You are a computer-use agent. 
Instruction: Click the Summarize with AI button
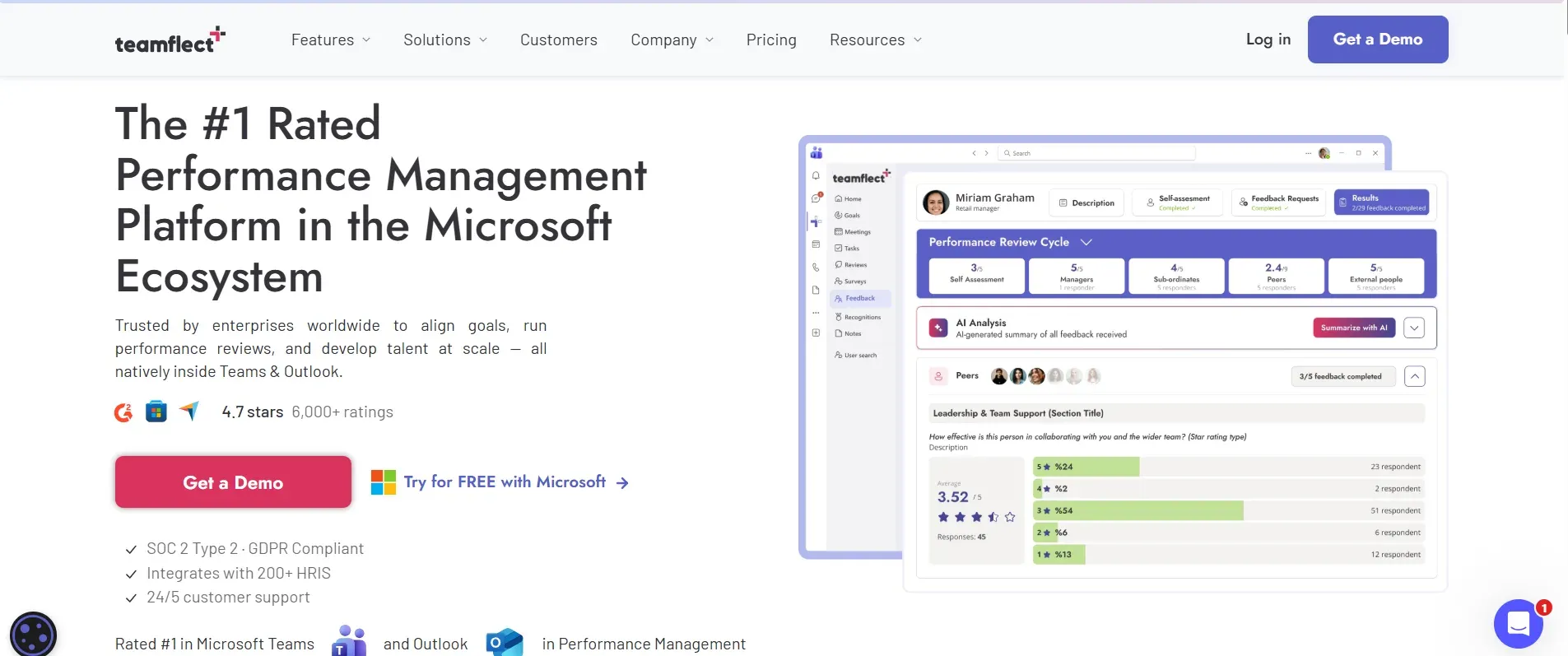coord(1354,328)
